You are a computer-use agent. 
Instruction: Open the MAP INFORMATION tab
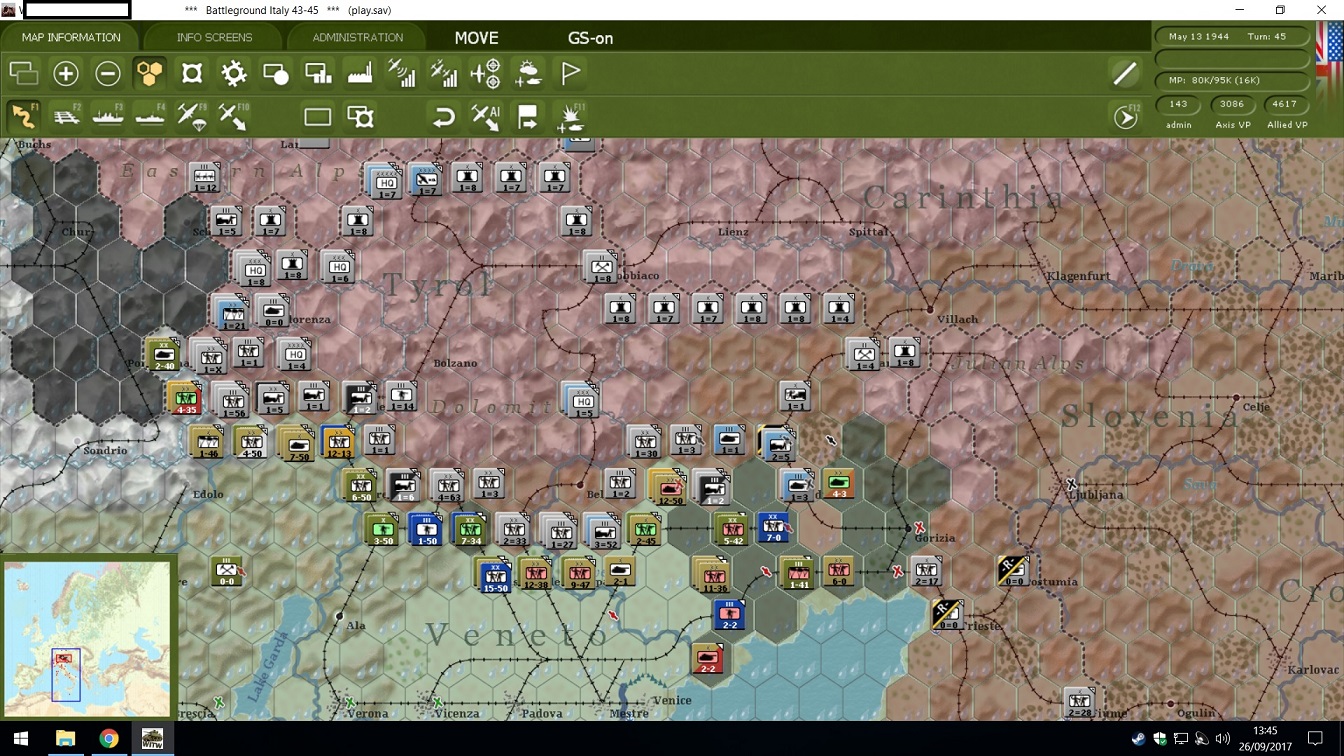click(71, 38)
